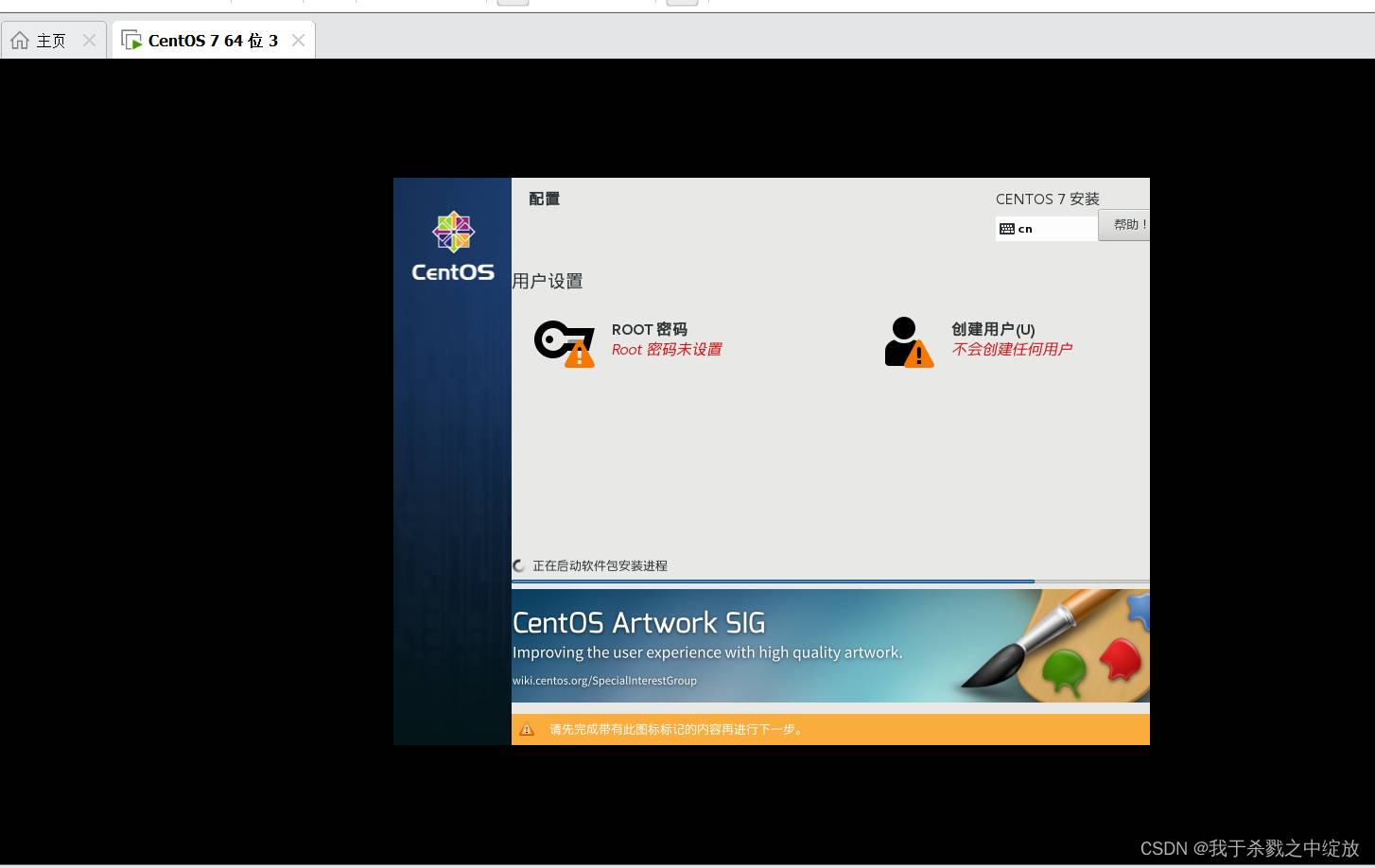Image resolution: width=1375 pixels, height=868 pixels.
Task: Click the red 不会创建任何用户 status text
Action: coord(1011,350)
